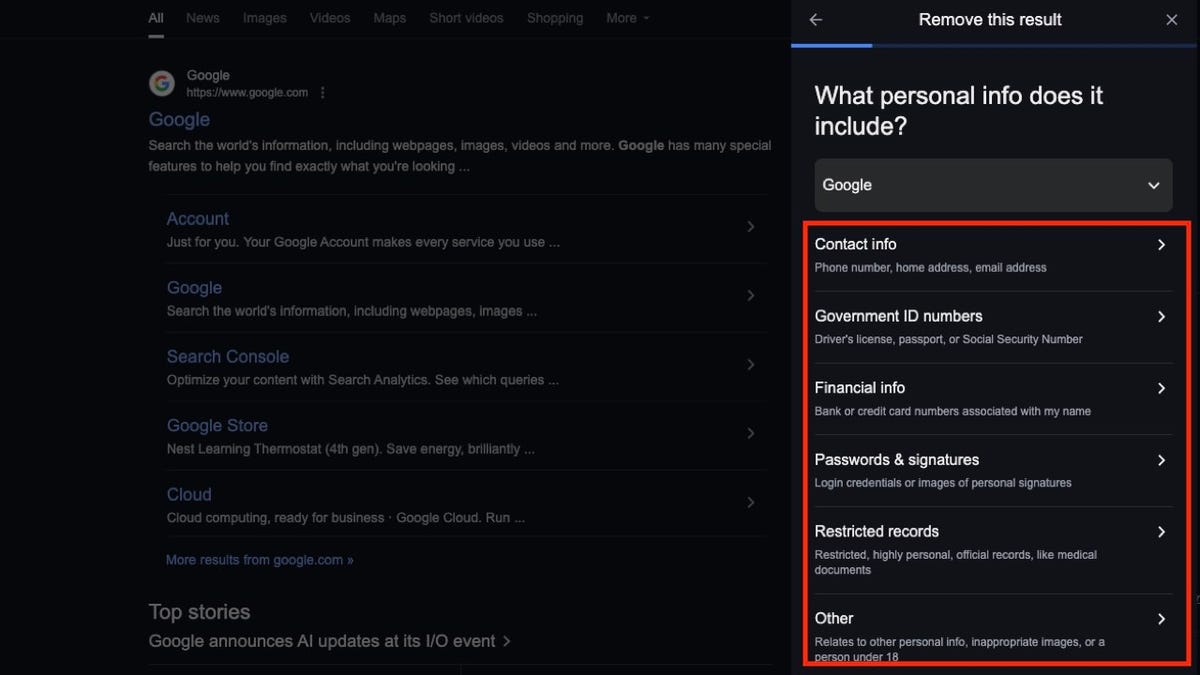Open the Google main result title link
The width and height of the screenshot is (1200, 675).
click(179, 120)
